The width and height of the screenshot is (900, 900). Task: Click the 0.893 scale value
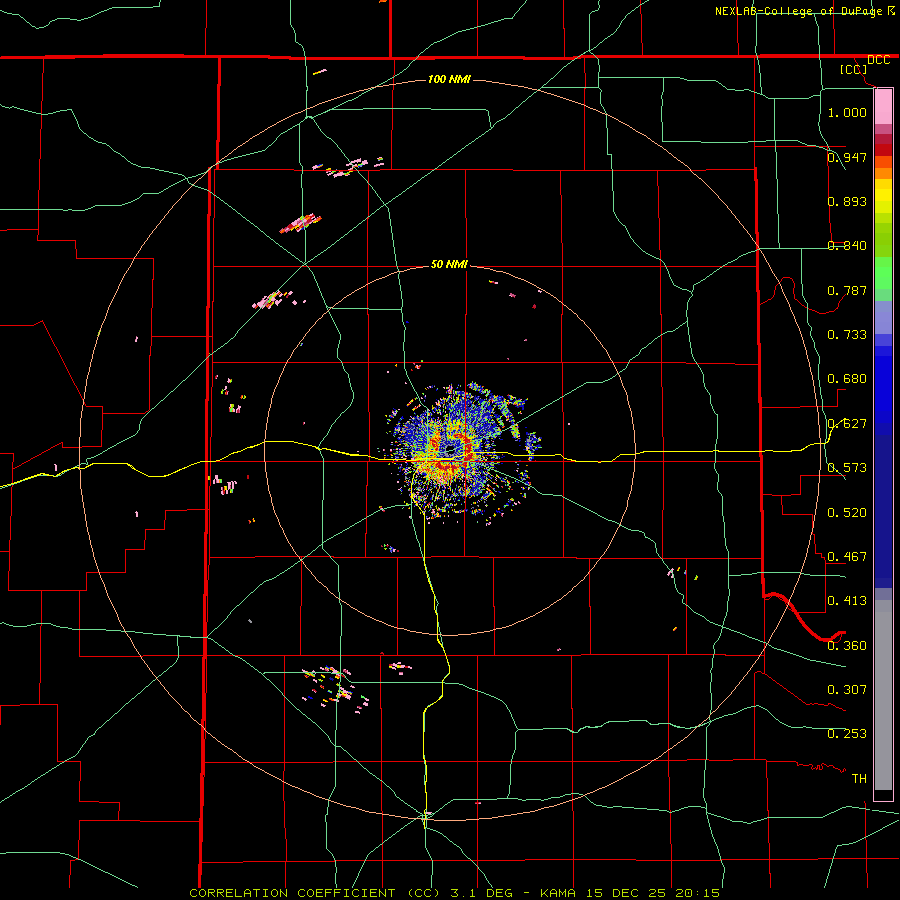[847, 201]
